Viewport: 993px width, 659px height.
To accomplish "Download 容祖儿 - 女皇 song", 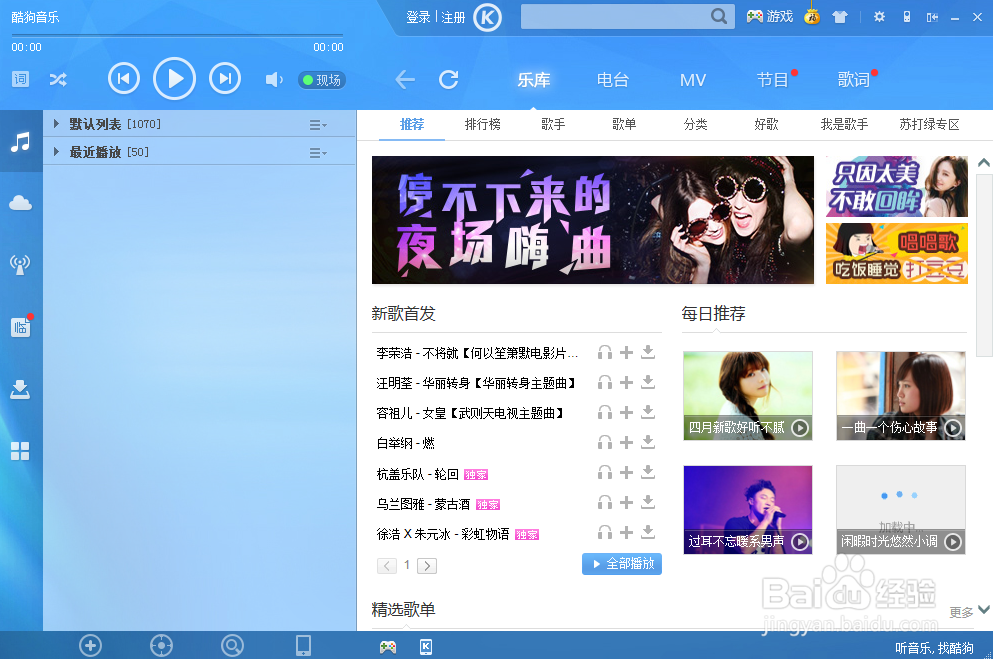I will click(648, 412).
